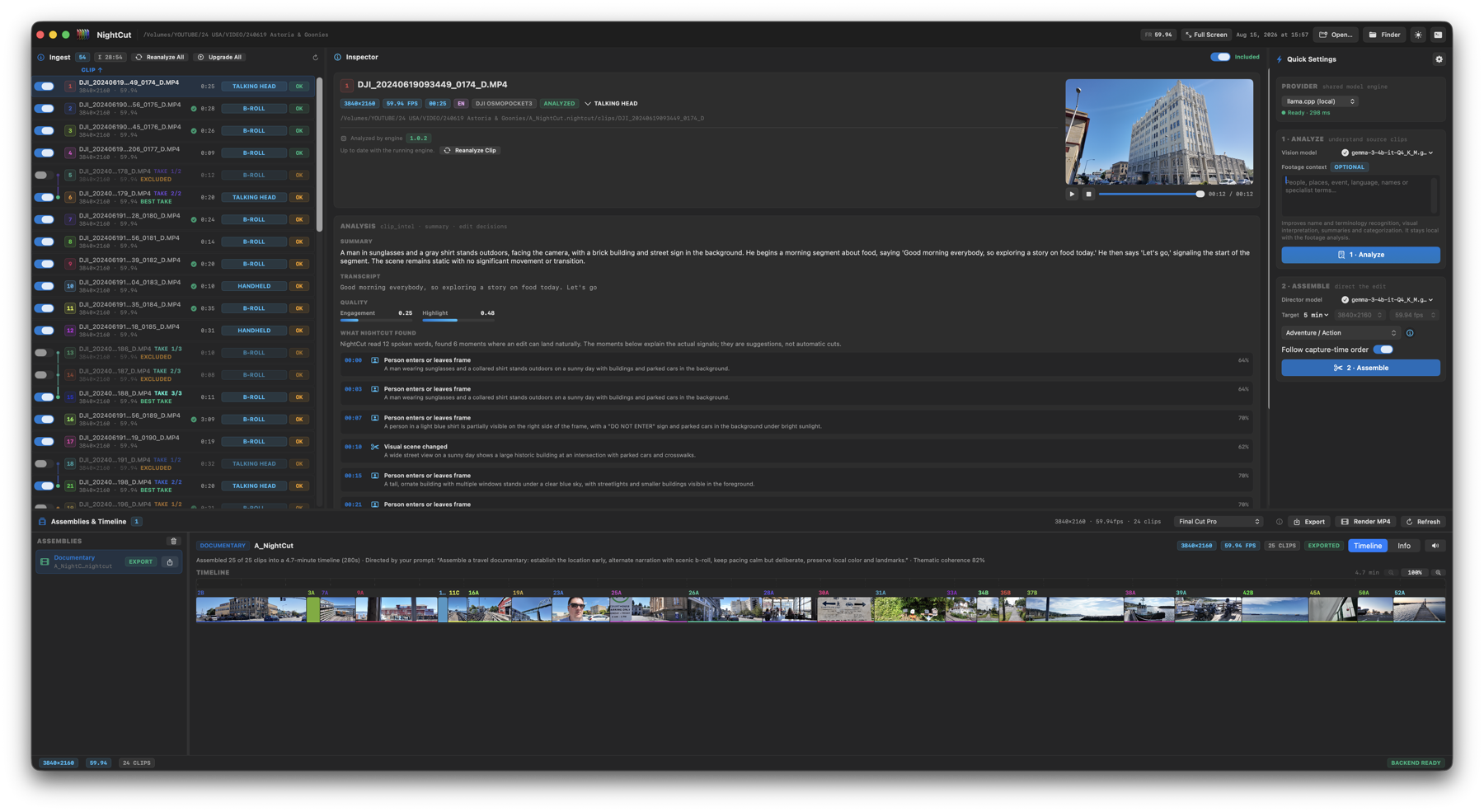Click the Finder folder button
1484x812 pixels.
coord(1385,35)
